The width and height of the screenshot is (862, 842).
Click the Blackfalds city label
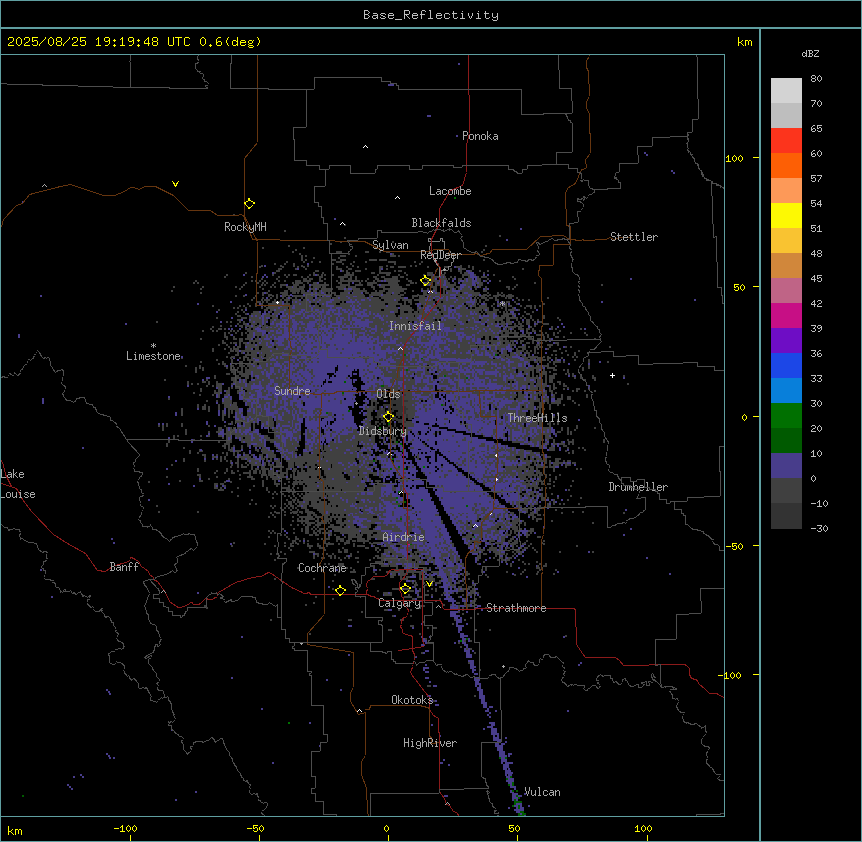tap(441, 223)
